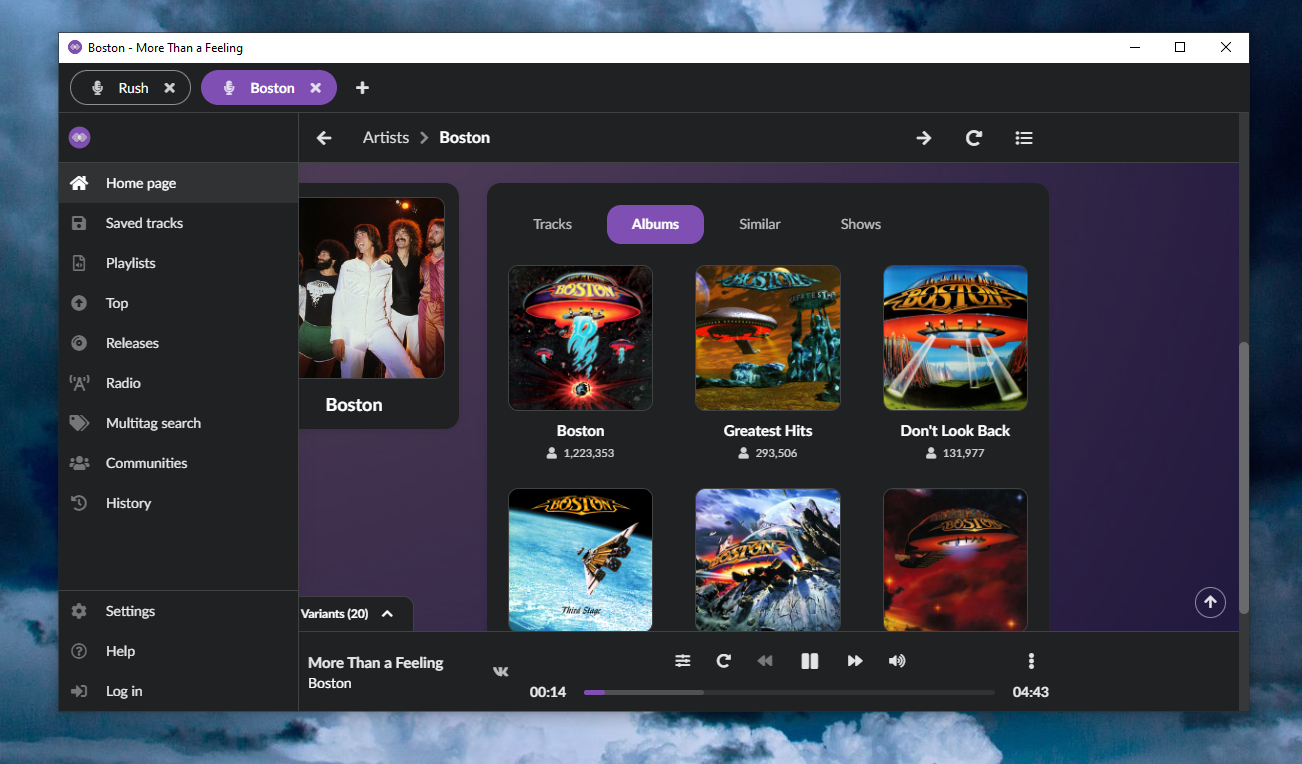The width and height of the screenshot is (1302, 764).
Task: Open Playlists in sidebar
Action: point(179,263)
